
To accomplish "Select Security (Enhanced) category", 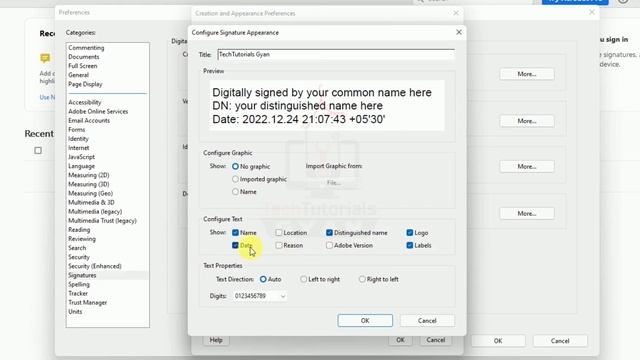I will pos(95,266).
